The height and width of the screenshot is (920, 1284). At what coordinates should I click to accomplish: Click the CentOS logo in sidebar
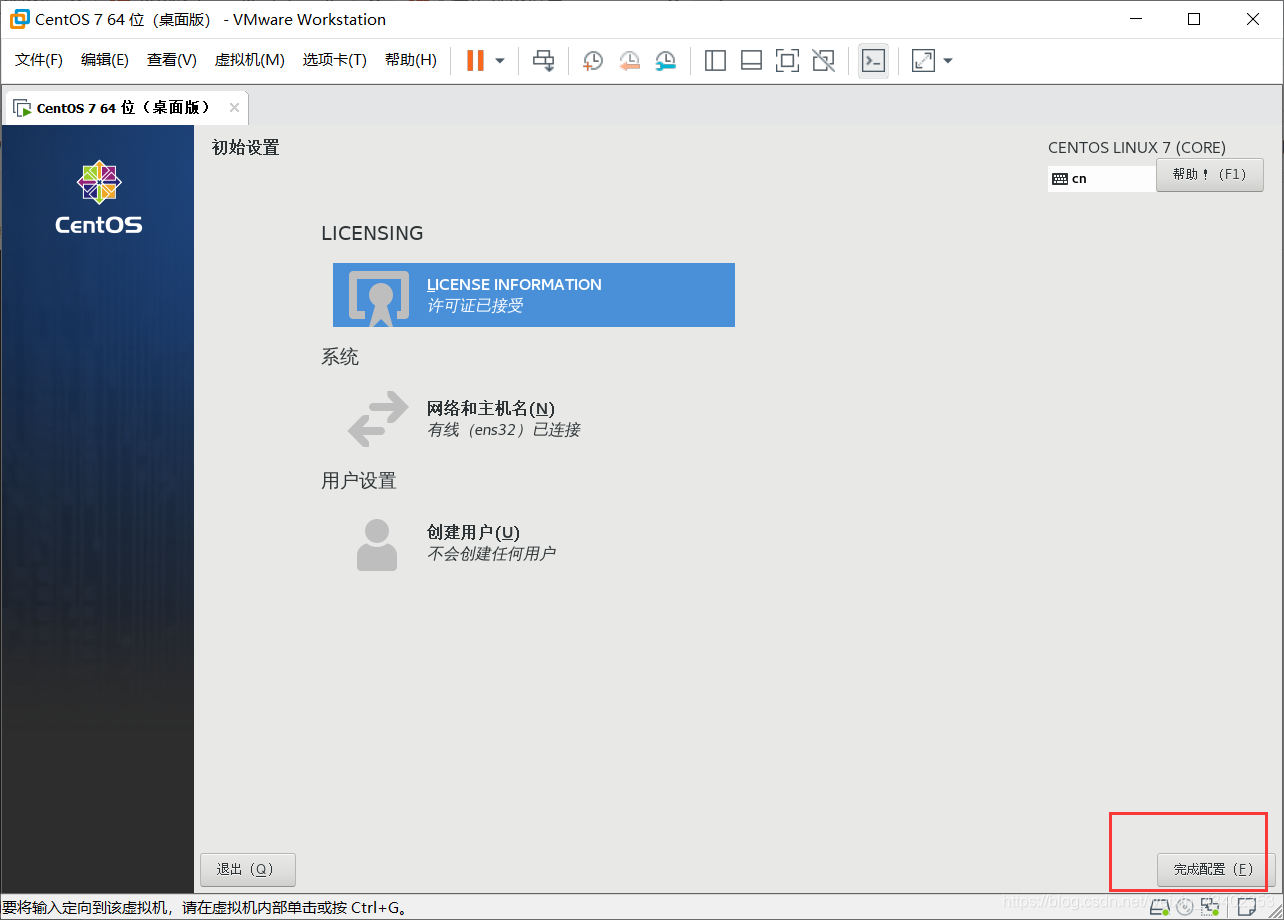[99, 198]
